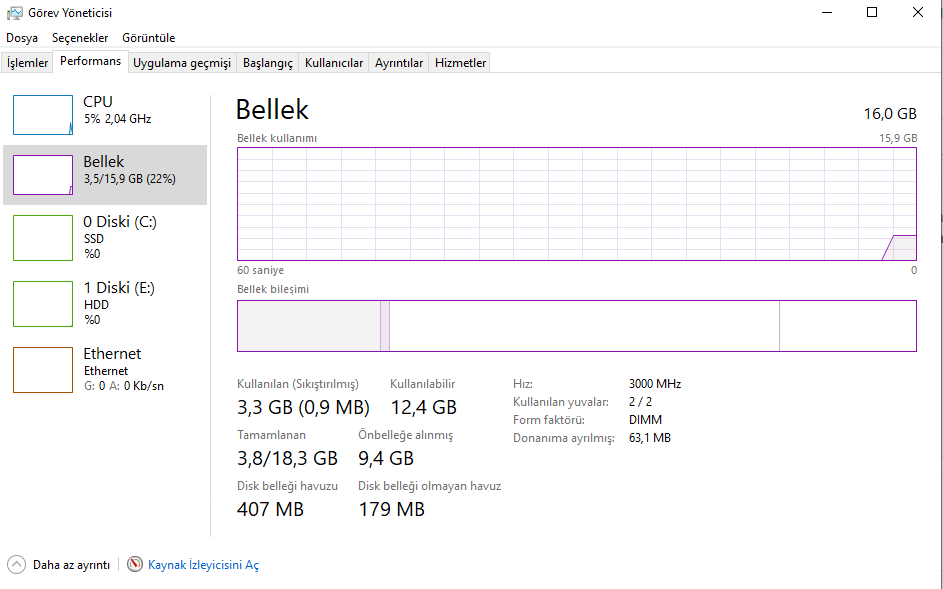Screen dimensions: 943x589
Task: Open the Görüntüle menu
Action: click(x=149, y=38)
